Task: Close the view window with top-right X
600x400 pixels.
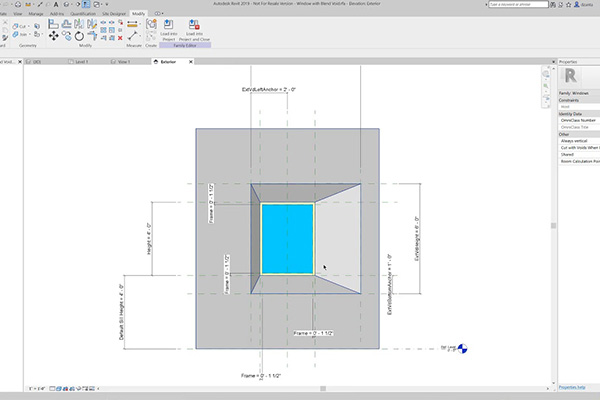Action: pos(553,62)
